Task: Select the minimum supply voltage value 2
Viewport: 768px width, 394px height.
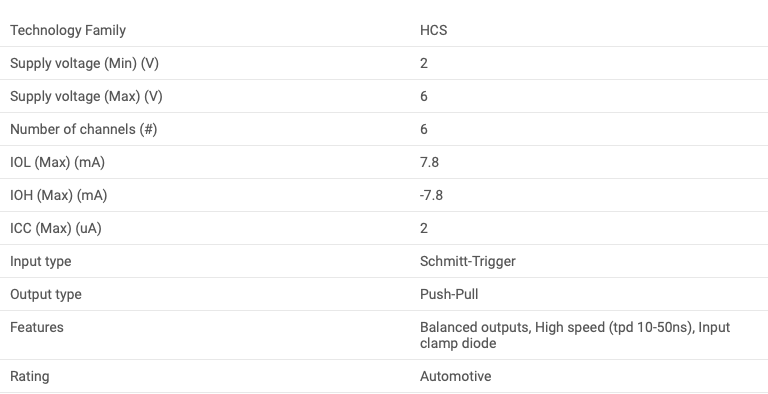Action: [x=424, y=63]
